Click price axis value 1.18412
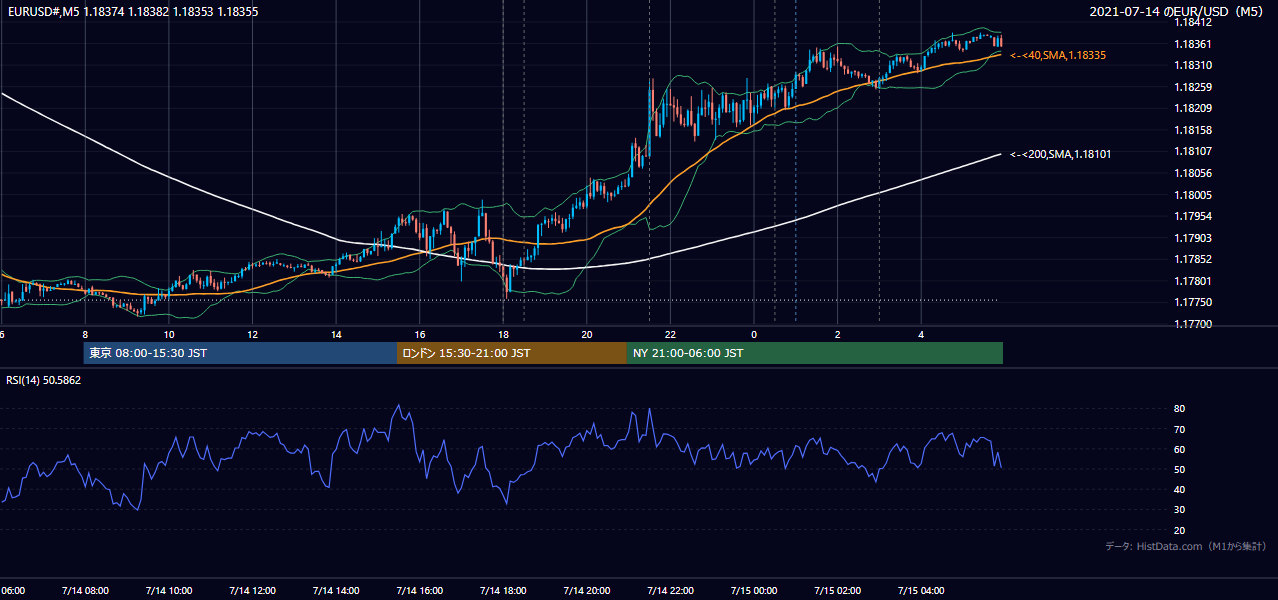This screenshot has width=1278, height=600. click(x=1192, y=22)
